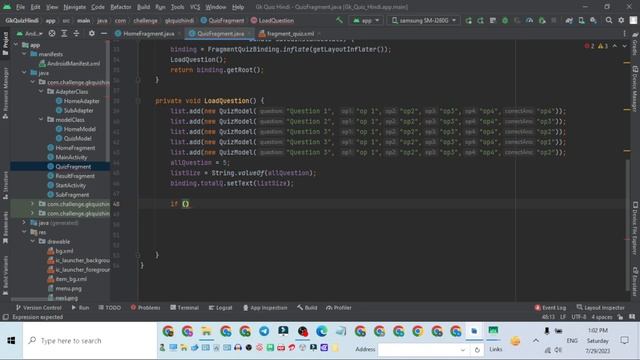Go to next highlighted error arrow
This screenshot has height=360, width=640.
point(624,46)
